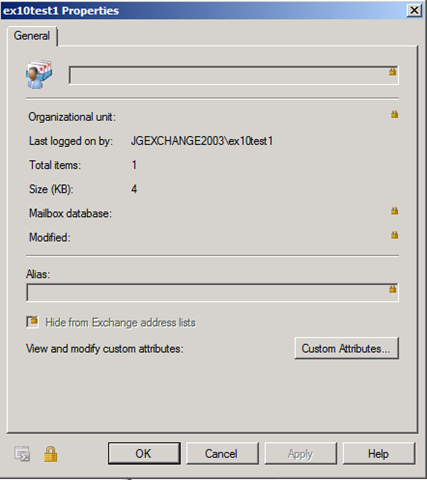Click the Total items label
Image resolution: width=427 pixels, height=480 pixels.
click(55, 165)
